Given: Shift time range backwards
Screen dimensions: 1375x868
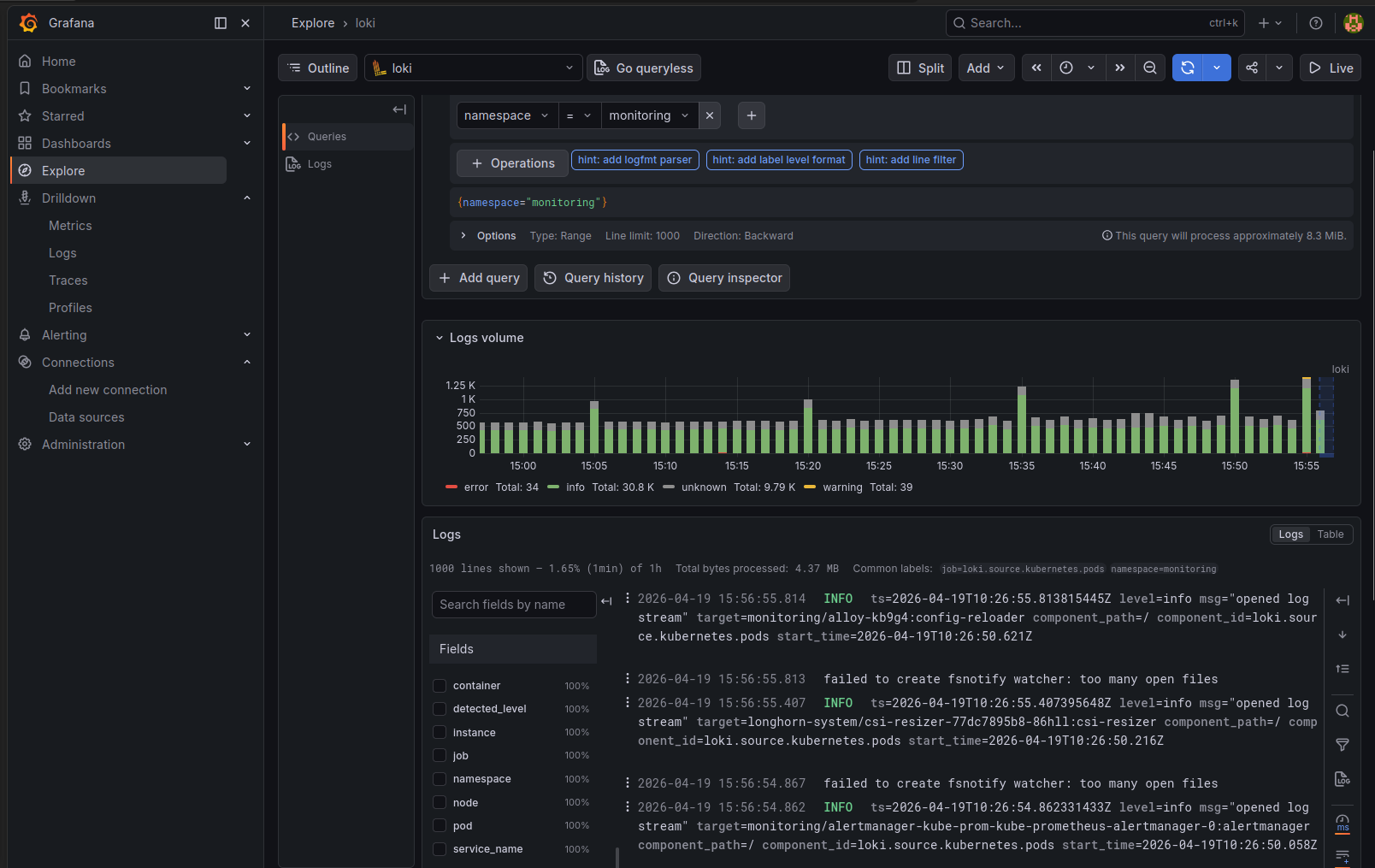Looking at the screenshot, I should tap(1036, 68).
